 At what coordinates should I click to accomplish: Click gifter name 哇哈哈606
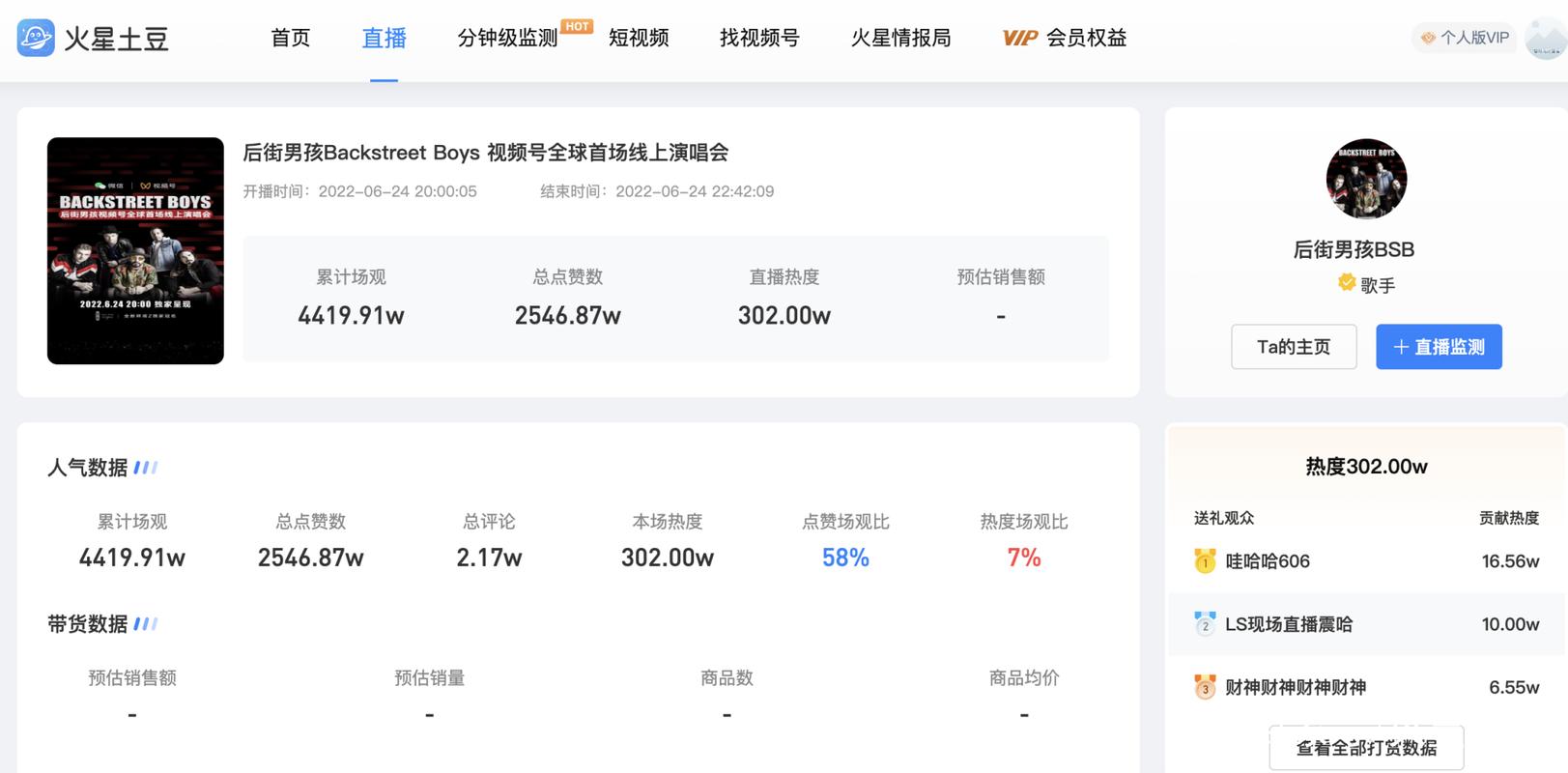pyautogui.click(x=1268, y=561)
